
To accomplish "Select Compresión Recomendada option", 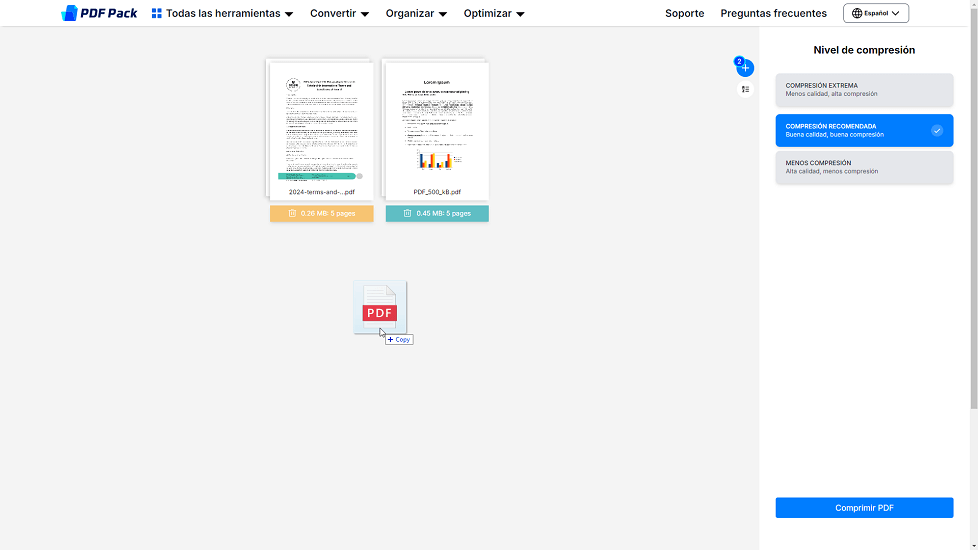I will [x=864, y=131].
